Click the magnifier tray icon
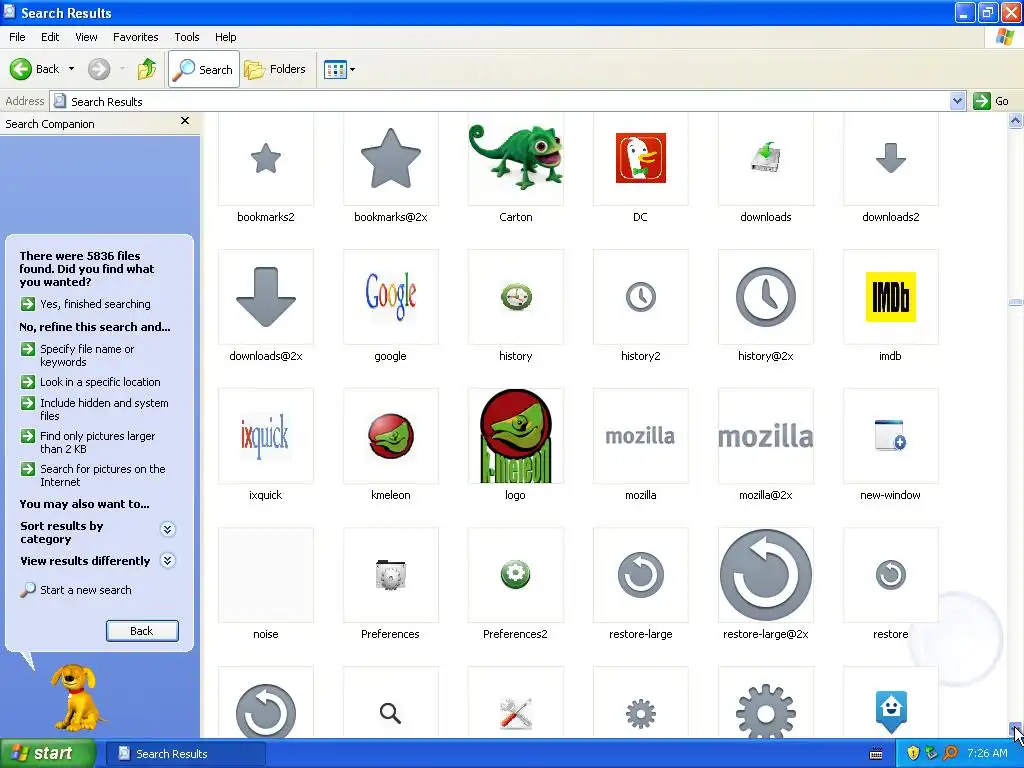The image size is (1024, 768). tap(950, 754)
